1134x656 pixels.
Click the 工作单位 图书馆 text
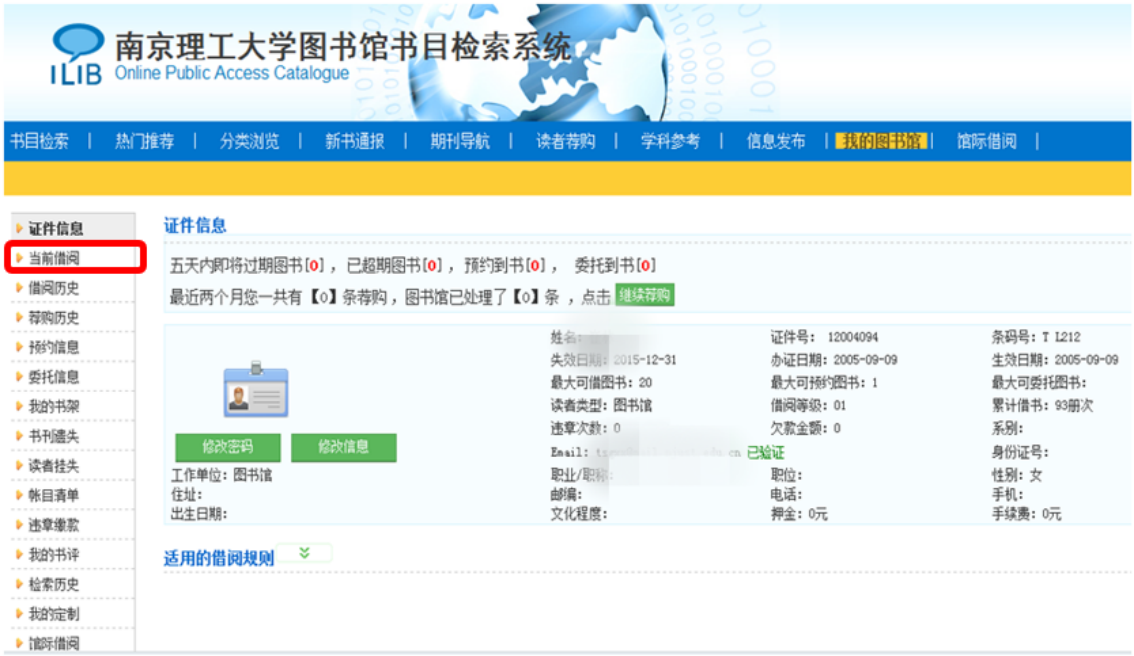coord(221,475)
